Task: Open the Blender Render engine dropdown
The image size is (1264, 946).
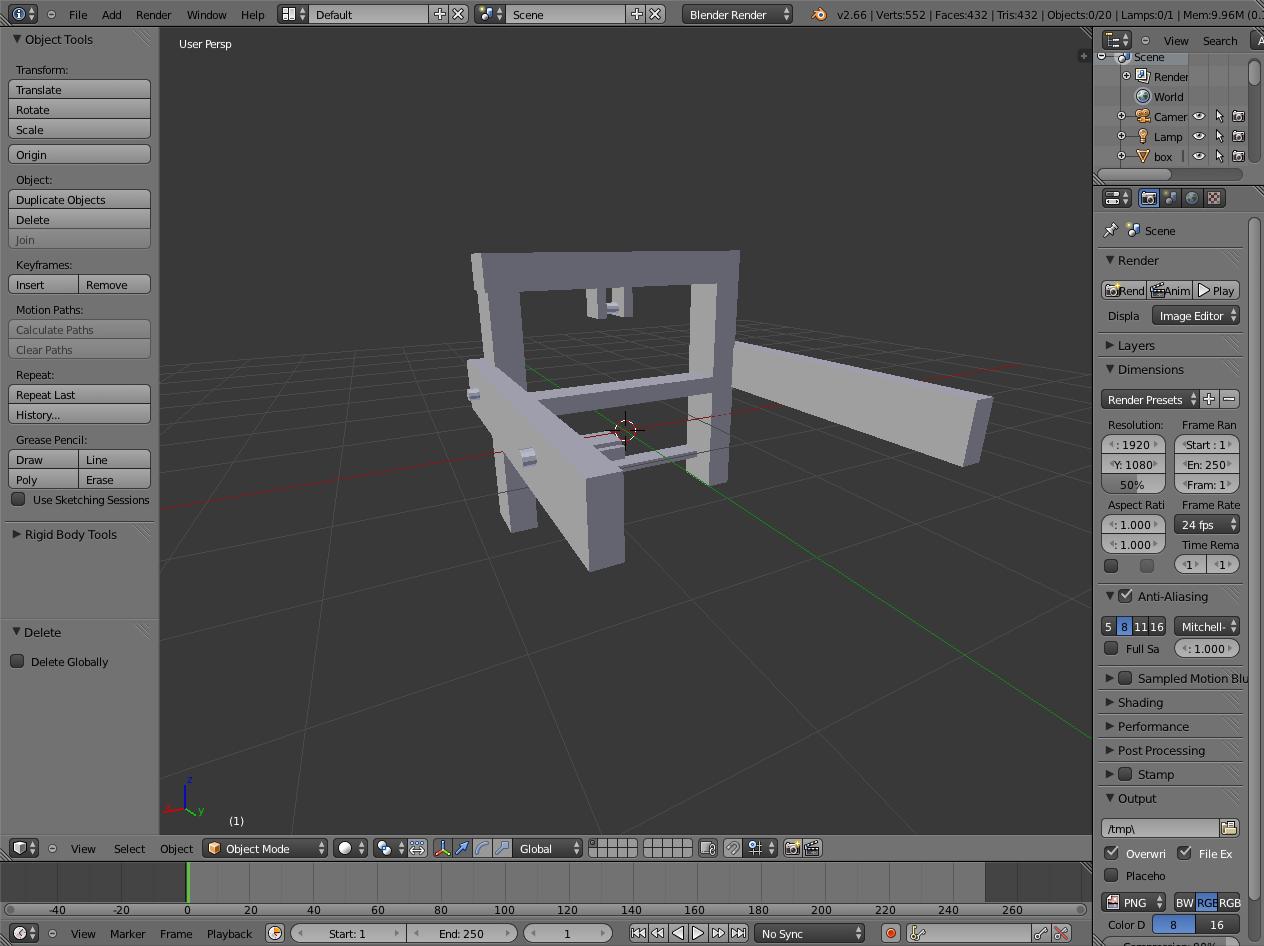Action: tap(738, 14)
